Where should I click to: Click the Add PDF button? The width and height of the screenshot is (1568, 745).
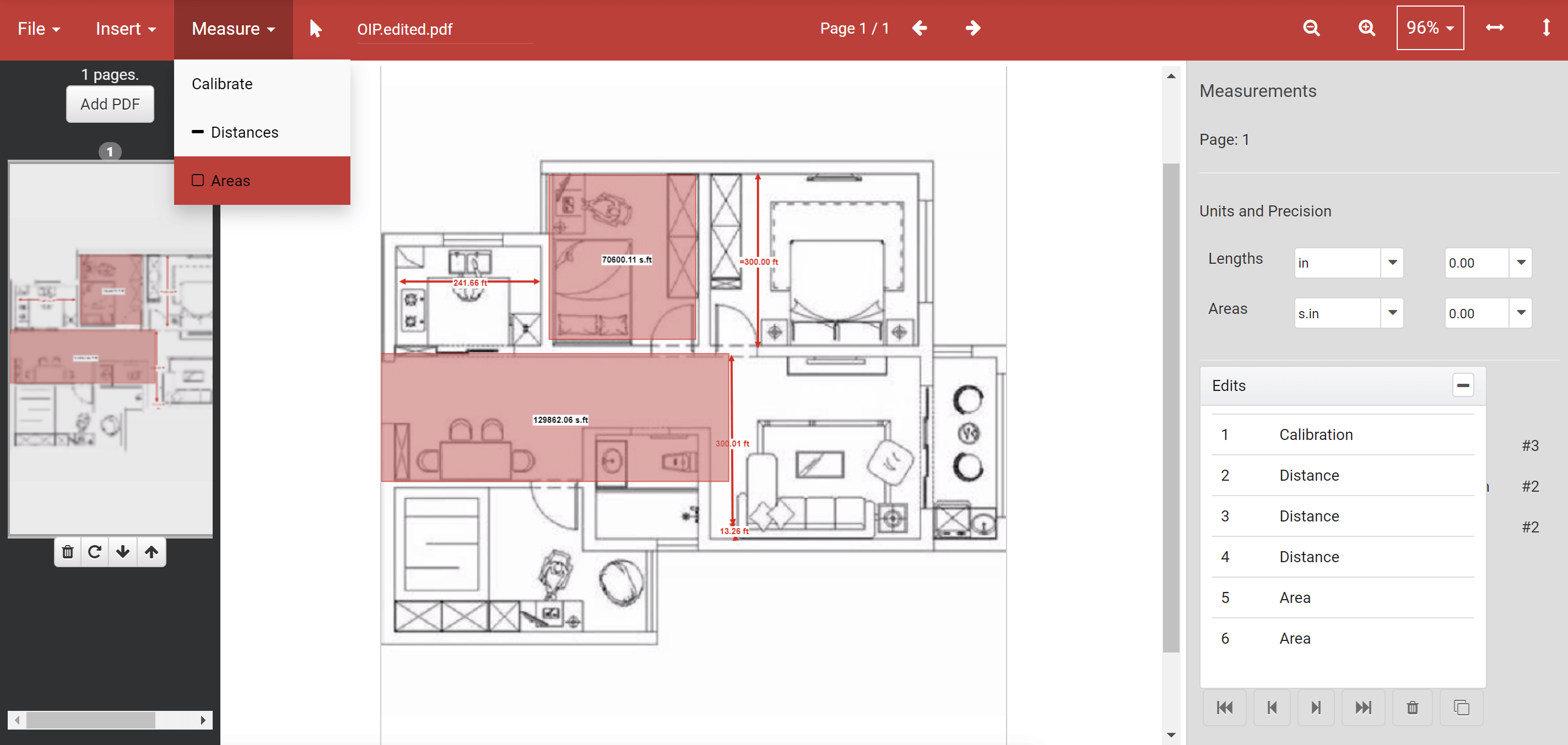pos(110,104)
